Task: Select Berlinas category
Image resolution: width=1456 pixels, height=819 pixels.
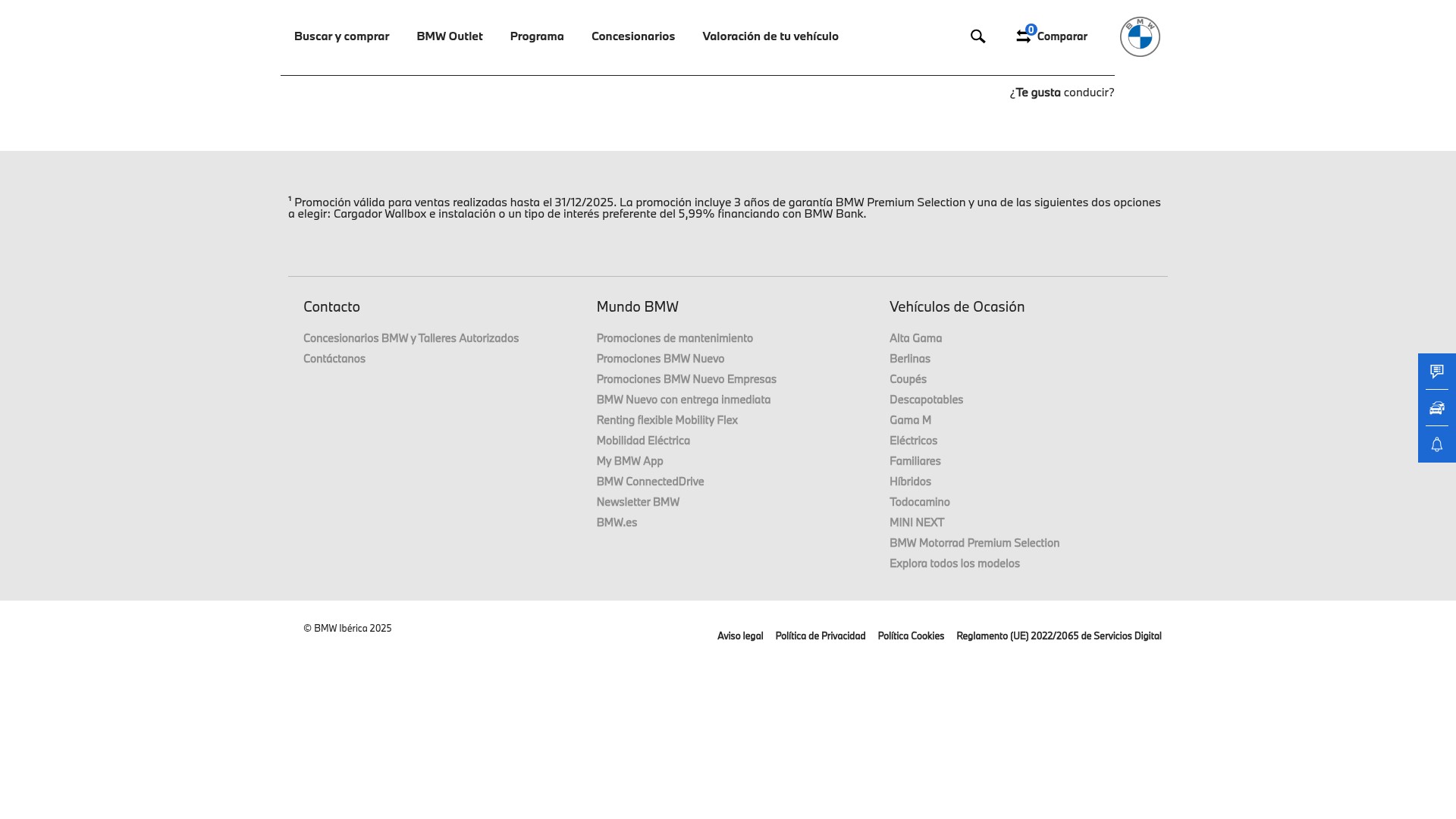Action: 910,359
